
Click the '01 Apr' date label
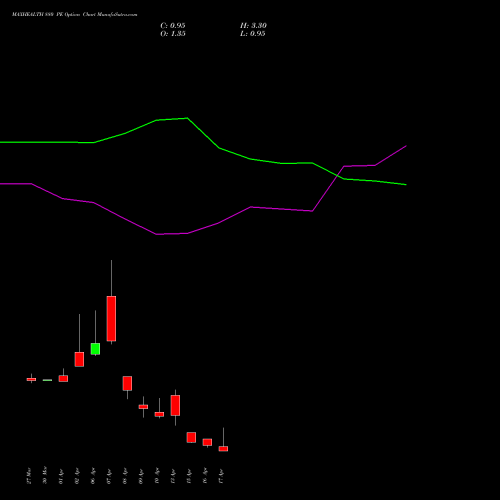(61, 476)
